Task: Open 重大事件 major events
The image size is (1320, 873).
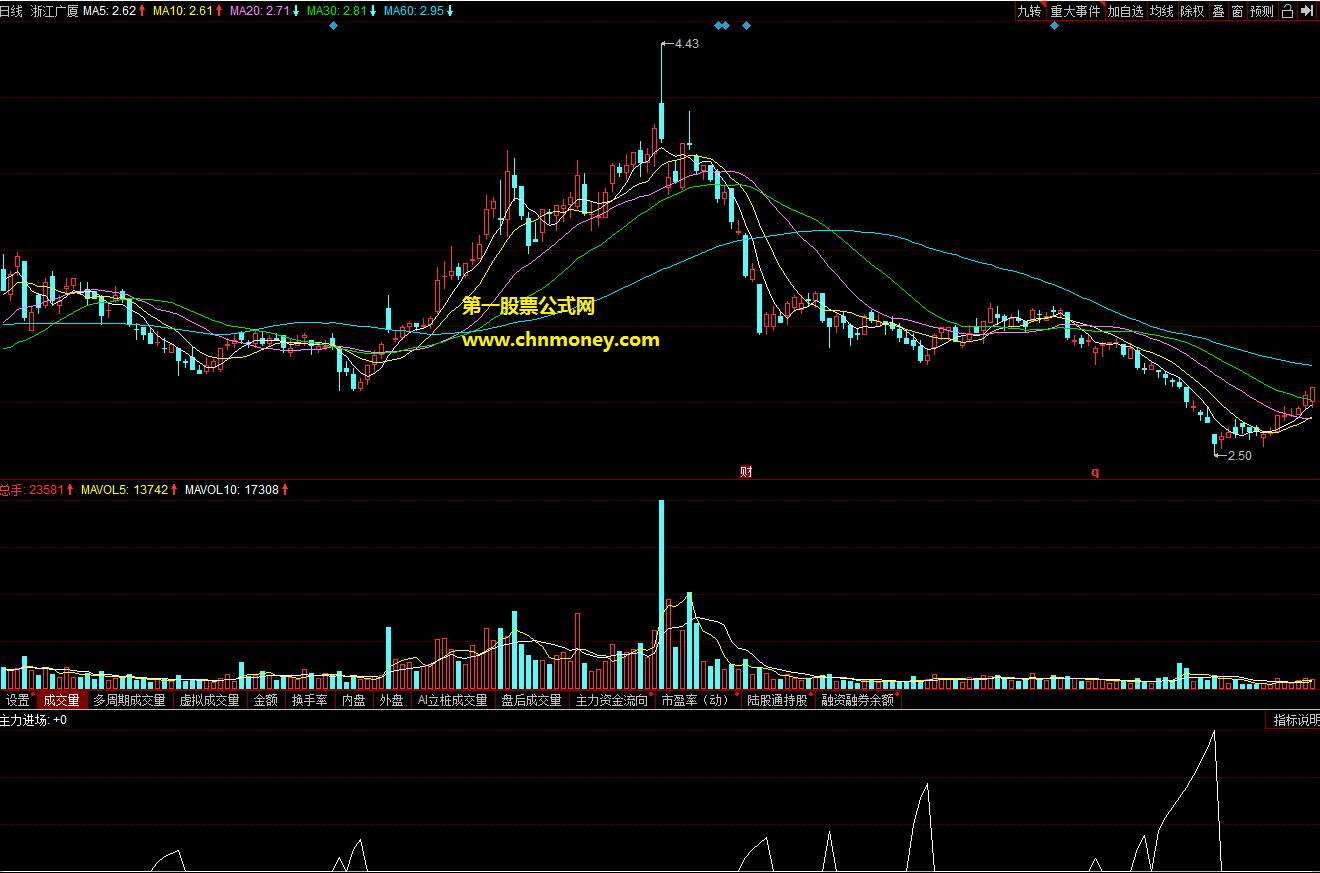Action: [x=1075, y=11]
